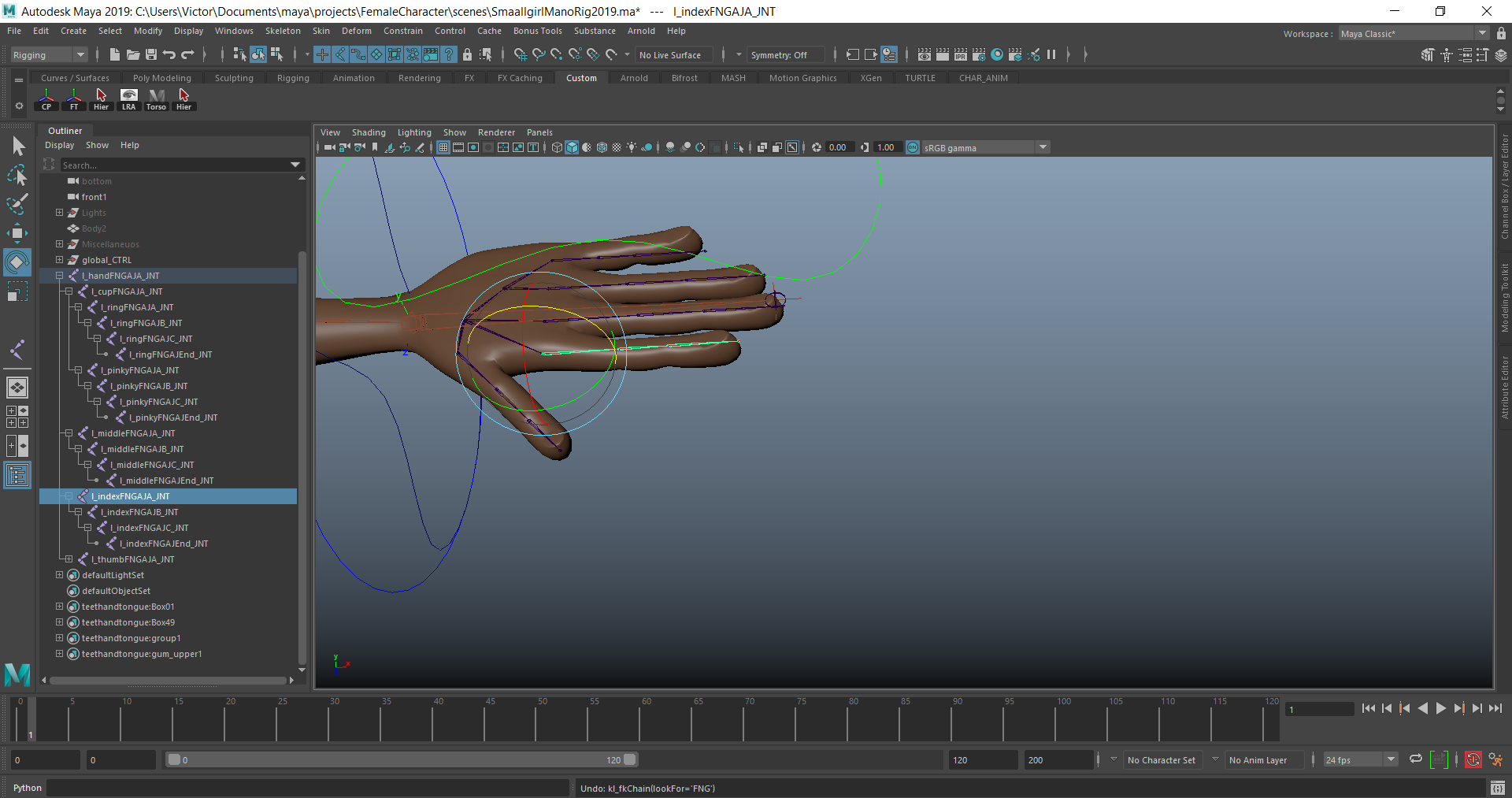Toggle the viewport grid display

[x=443, y=147]
